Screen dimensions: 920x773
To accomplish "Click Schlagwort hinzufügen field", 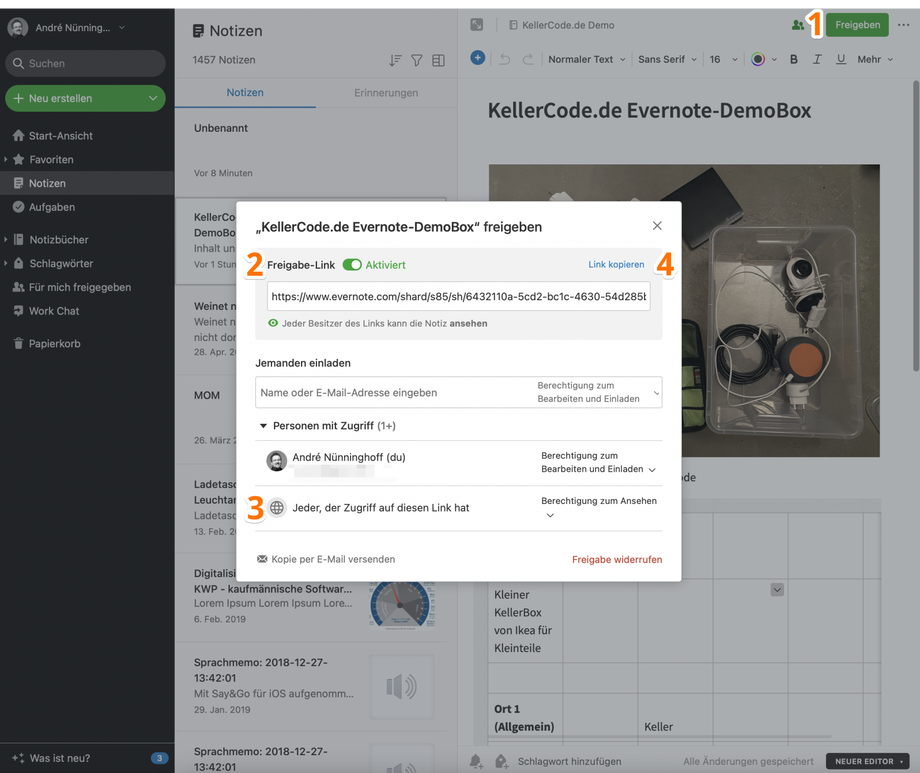I will tap(569, 761).
